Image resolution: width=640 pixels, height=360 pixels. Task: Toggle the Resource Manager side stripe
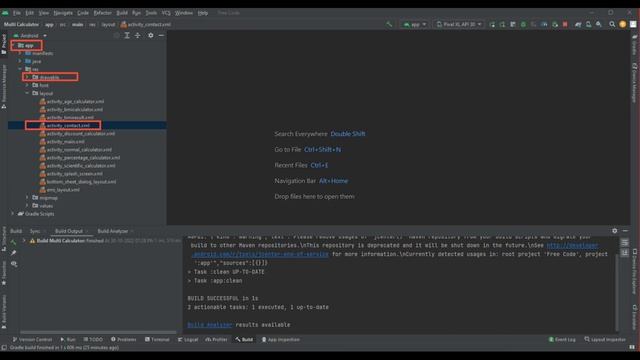click(x=4, y=87)
